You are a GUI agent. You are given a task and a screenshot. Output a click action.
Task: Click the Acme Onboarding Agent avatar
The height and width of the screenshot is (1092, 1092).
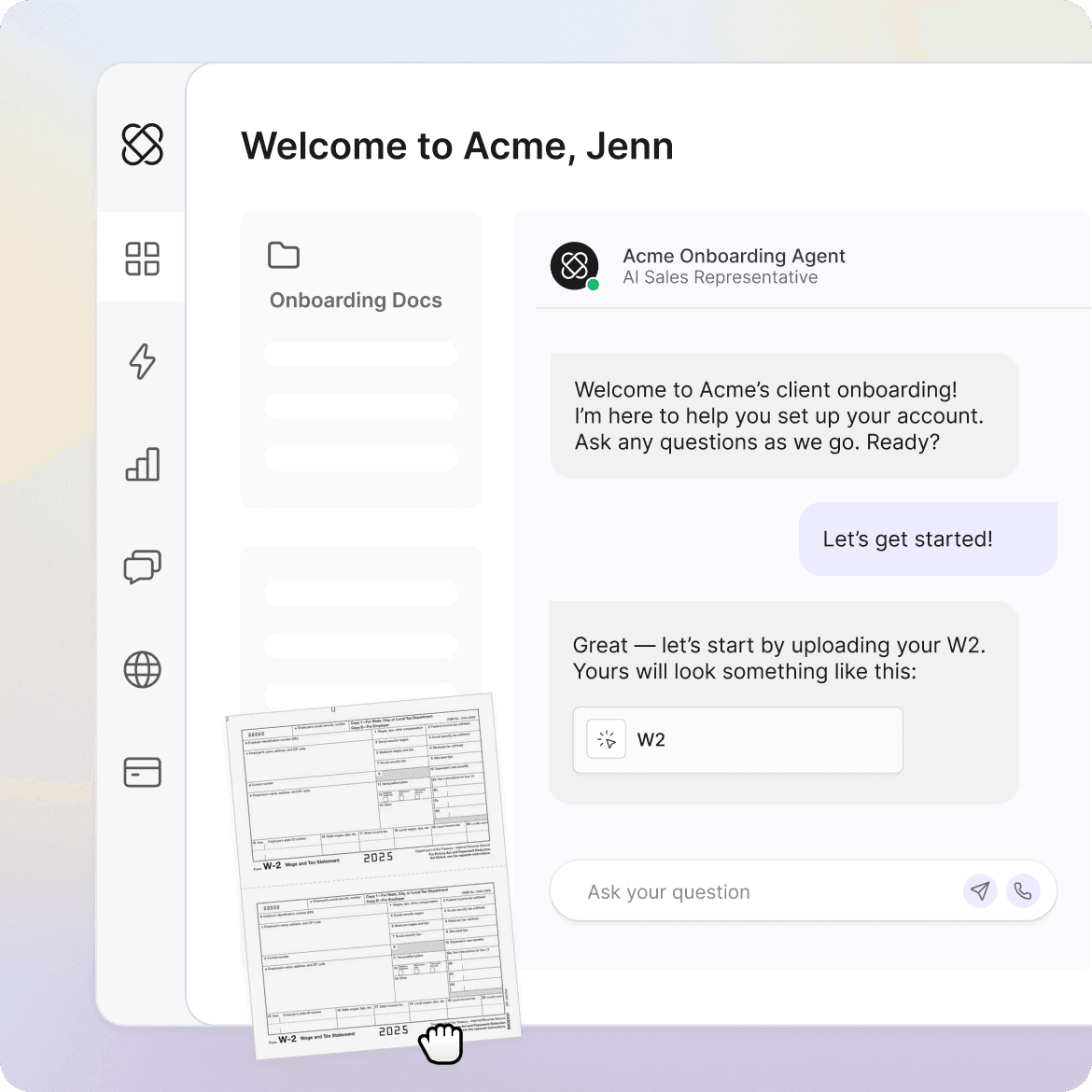click(x=575, y=265)
